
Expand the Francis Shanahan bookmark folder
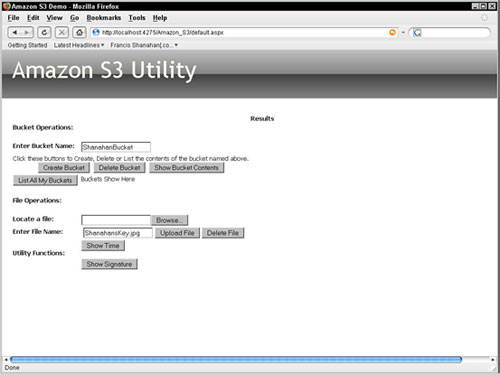click(x=144, y=45)
